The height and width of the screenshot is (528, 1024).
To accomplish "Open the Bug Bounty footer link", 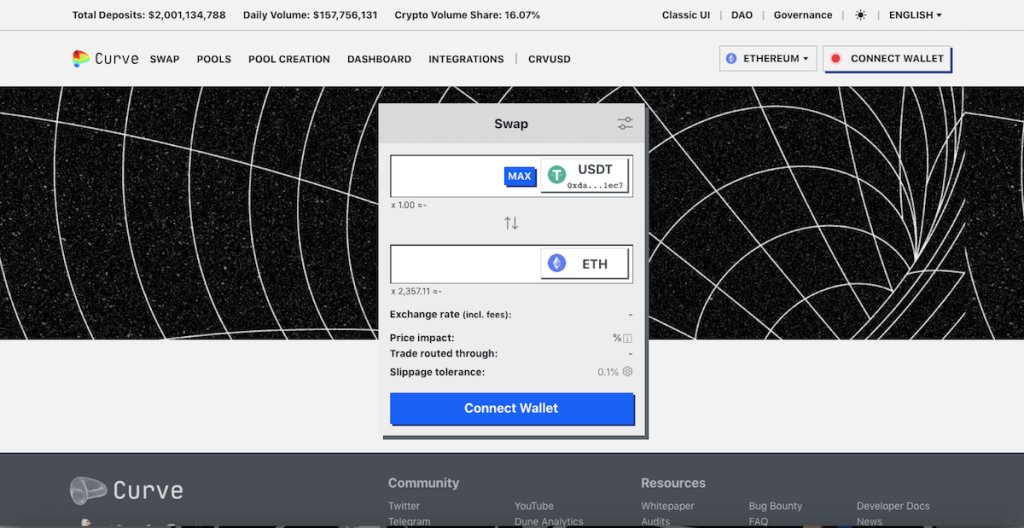I will point(775,506).
